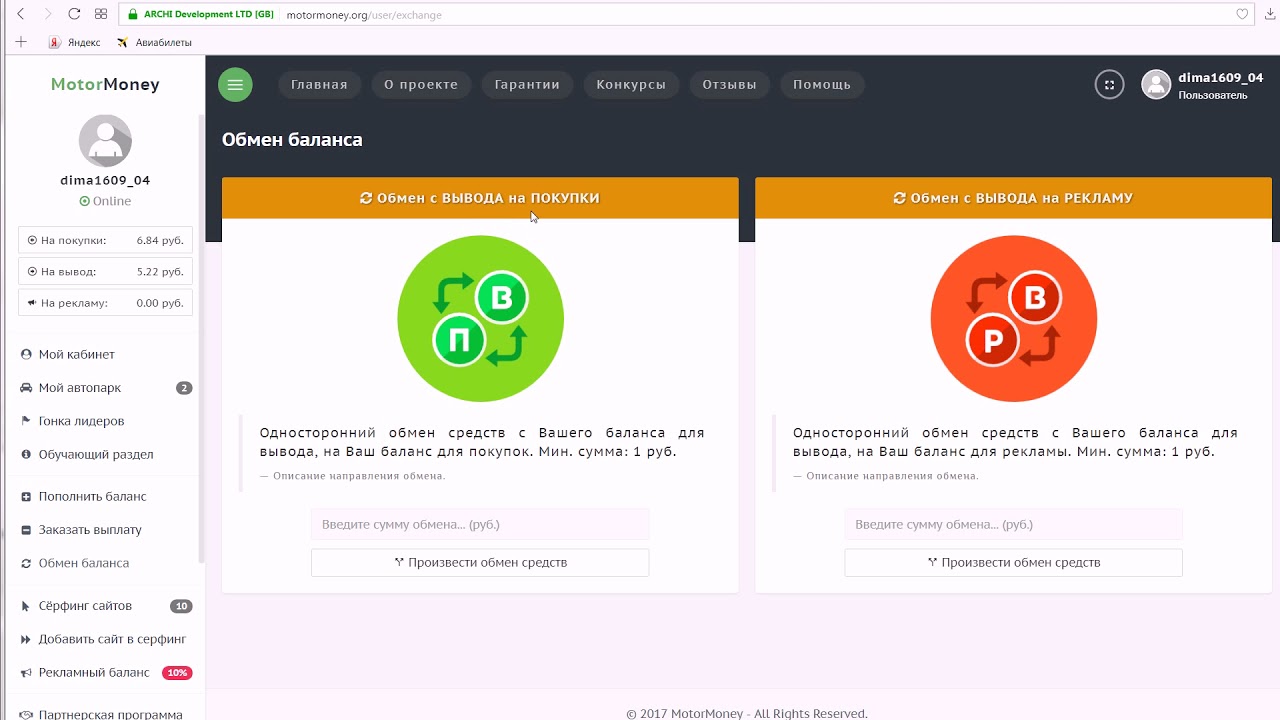Click the Обмен с ВЫВОДА на ПОКУПКИ header
Image resolution: width=1280 pixels, height=720 pixels.
click(480, 198)
